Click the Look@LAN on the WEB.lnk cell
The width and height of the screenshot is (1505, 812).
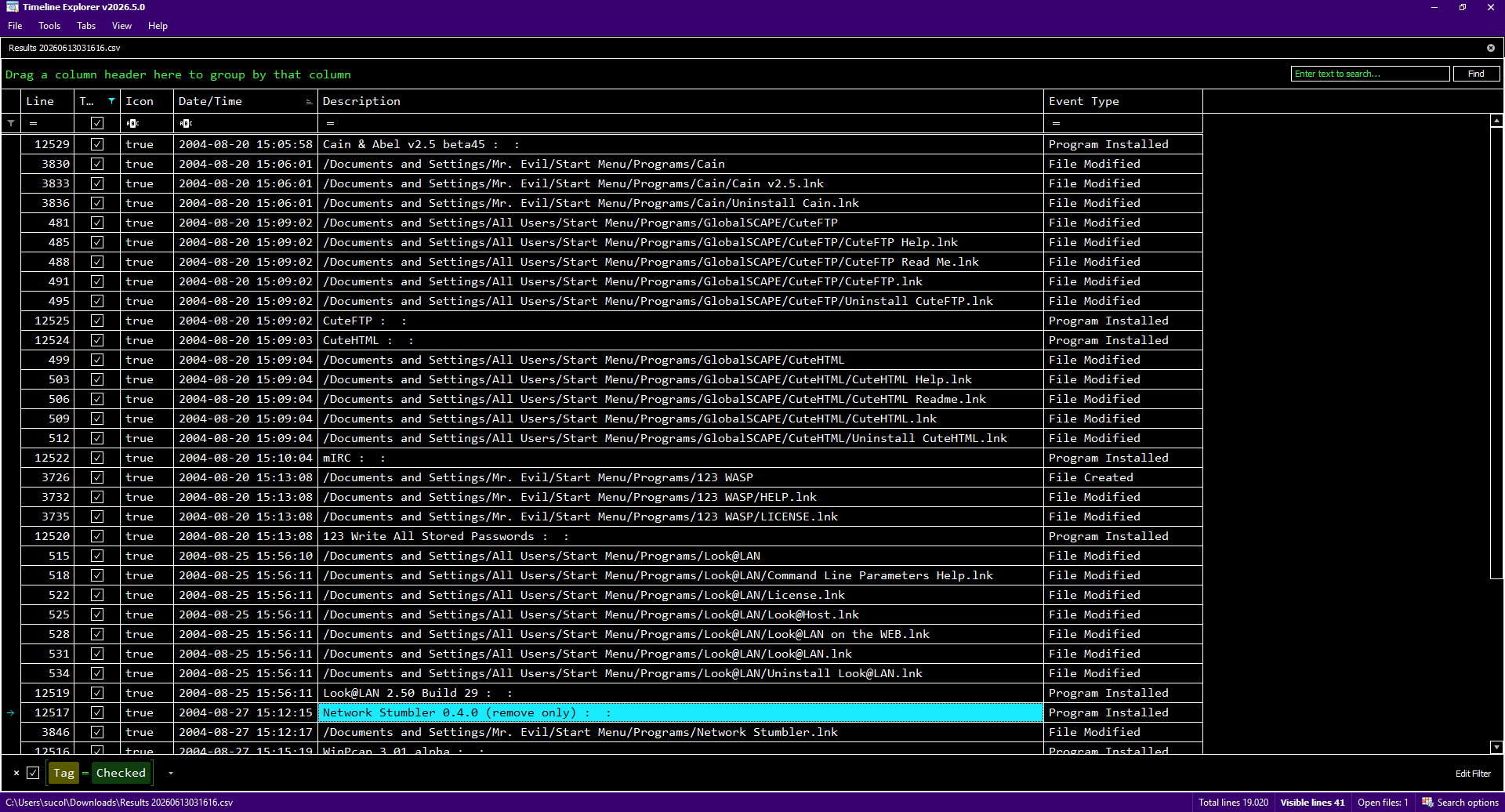pyautogui.click(x=680, y=634)
